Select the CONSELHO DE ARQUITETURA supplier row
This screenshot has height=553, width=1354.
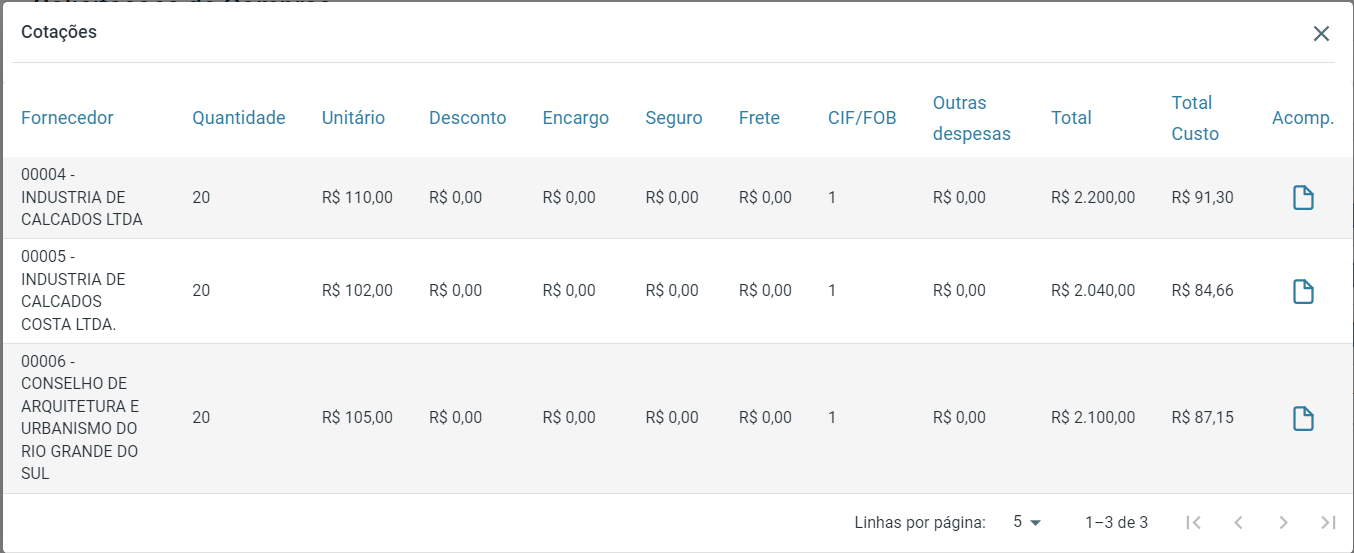(x=79, y=417)
